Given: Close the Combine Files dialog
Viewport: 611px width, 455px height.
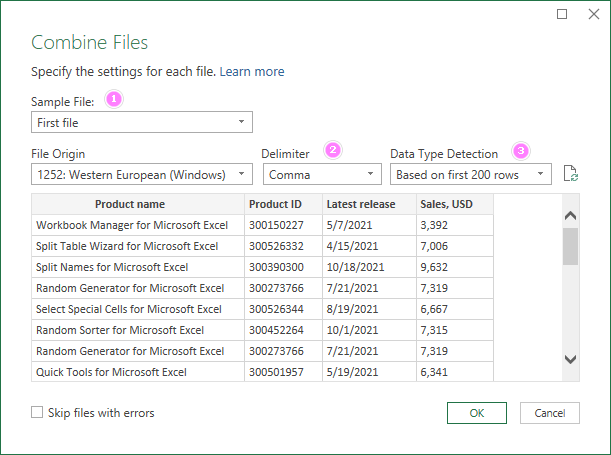Looking at the screenshot, I should [594, 14].
